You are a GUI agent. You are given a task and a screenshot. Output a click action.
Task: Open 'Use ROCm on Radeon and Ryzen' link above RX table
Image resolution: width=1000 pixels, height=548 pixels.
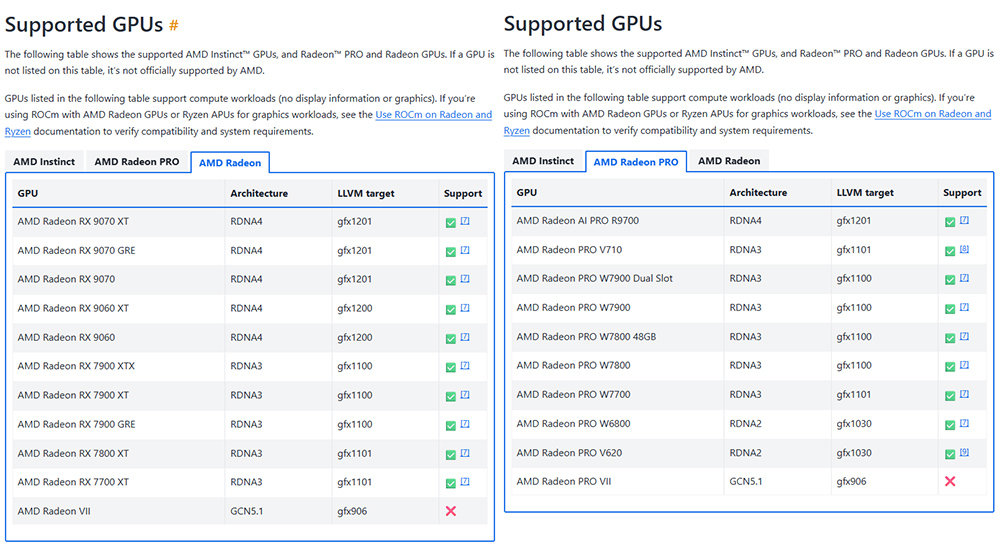click(433, 115)
